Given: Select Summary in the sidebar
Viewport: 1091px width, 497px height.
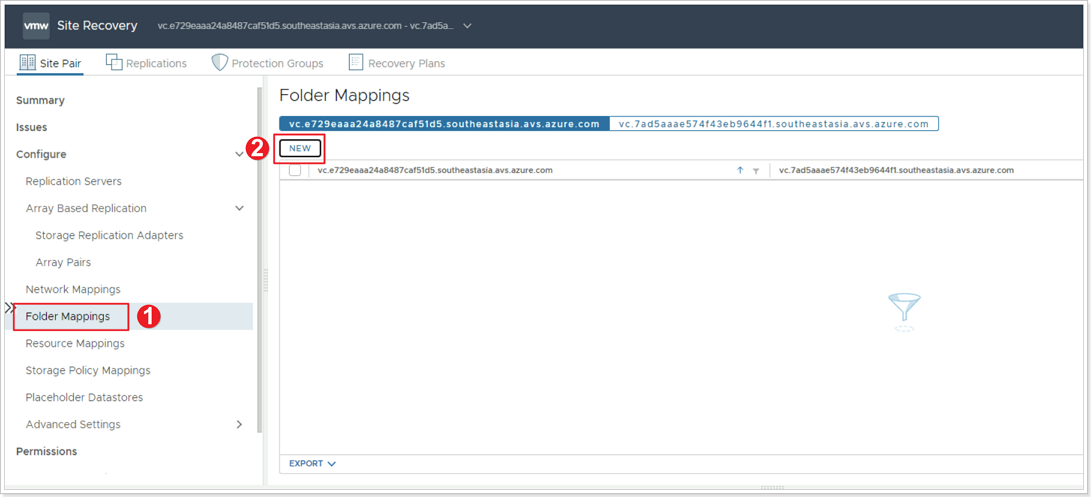Looking at the screenshot, I should coord(40,100).
